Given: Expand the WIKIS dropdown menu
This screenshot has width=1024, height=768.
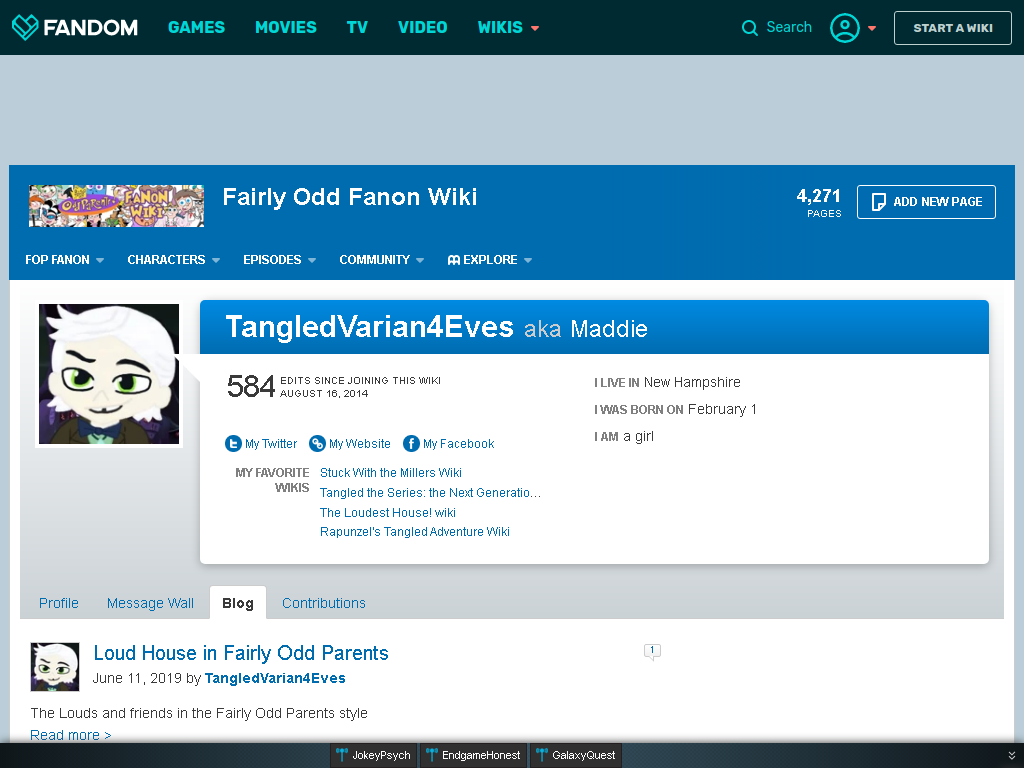Looking at the screenshot, I should [x=508, y=27].
